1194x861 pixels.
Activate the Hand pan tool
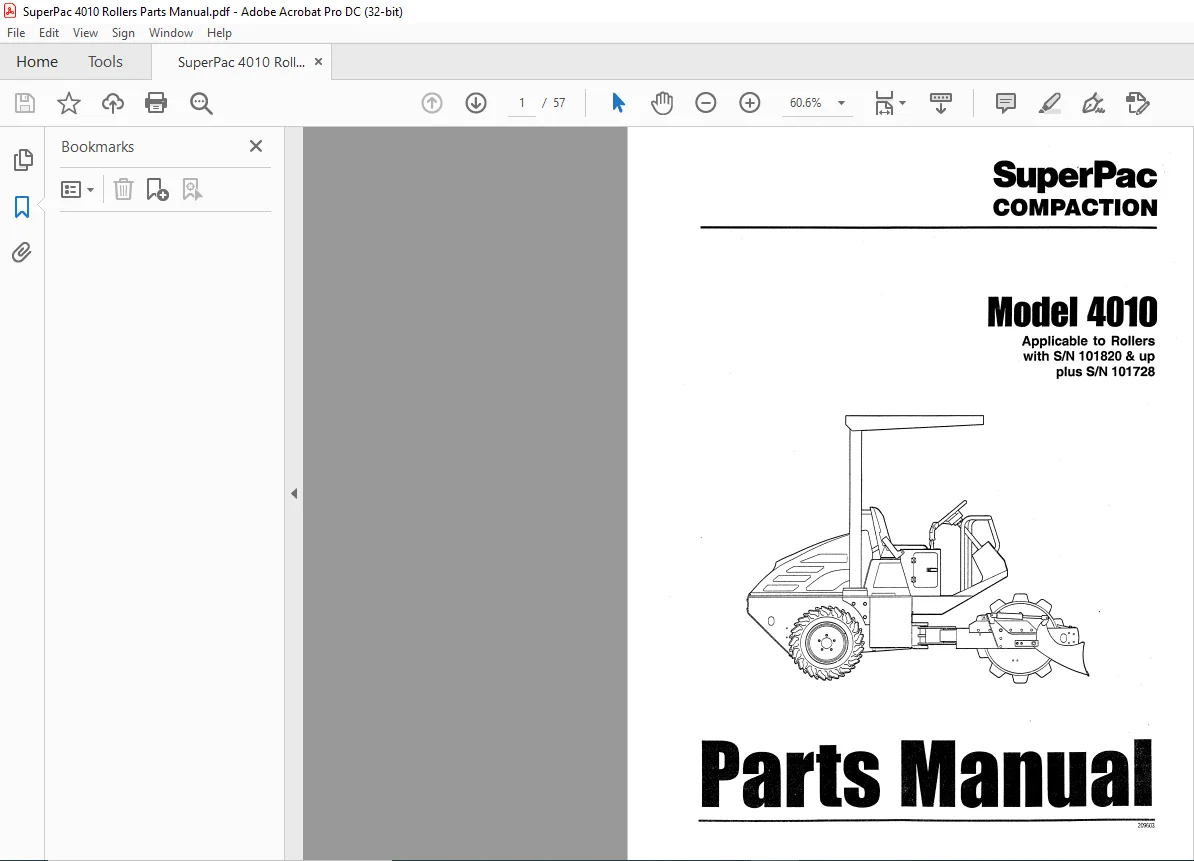[x=662, y=103]
